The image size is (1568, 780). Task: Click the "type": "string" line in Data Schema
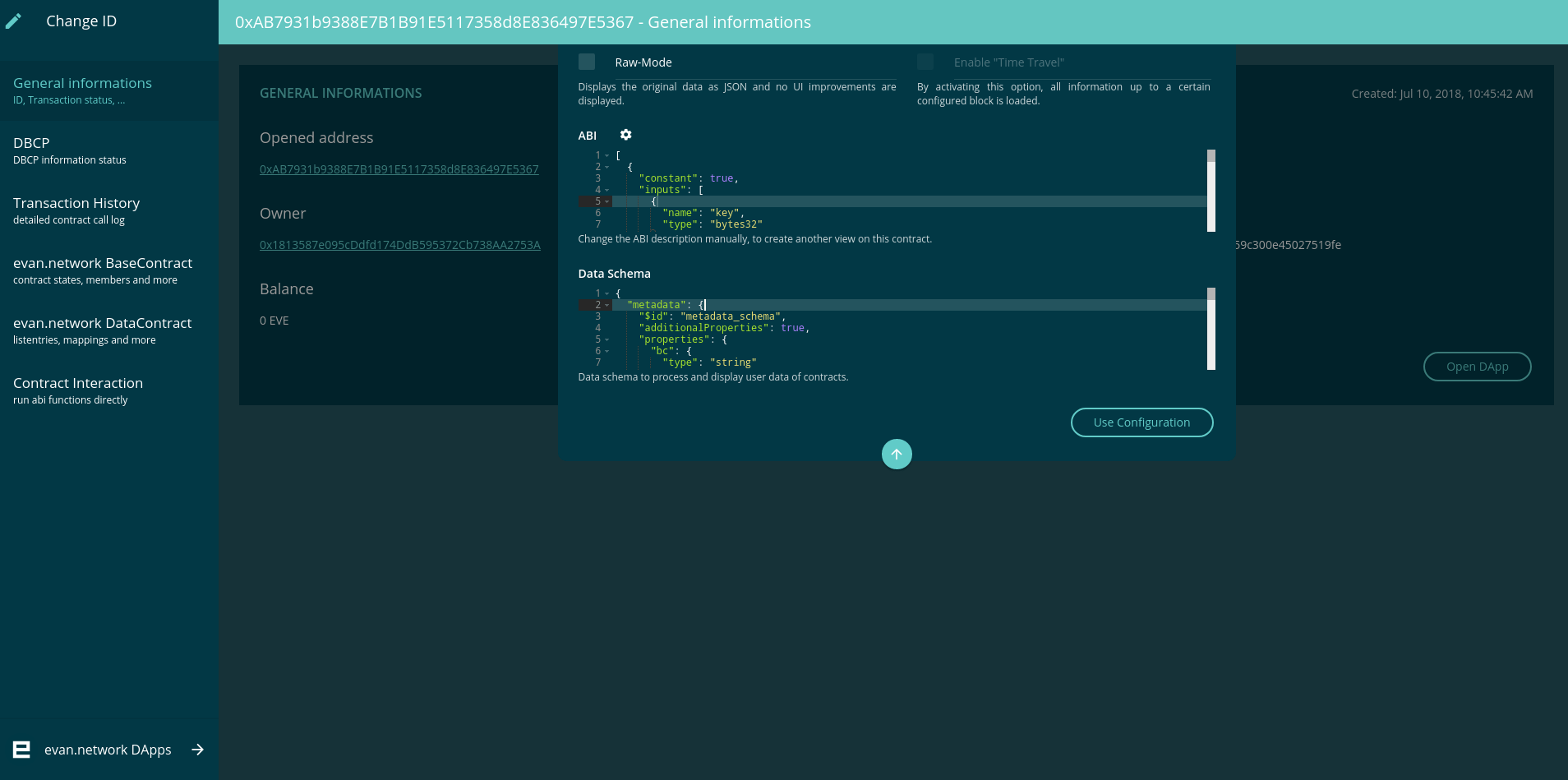tap(709, 362)
